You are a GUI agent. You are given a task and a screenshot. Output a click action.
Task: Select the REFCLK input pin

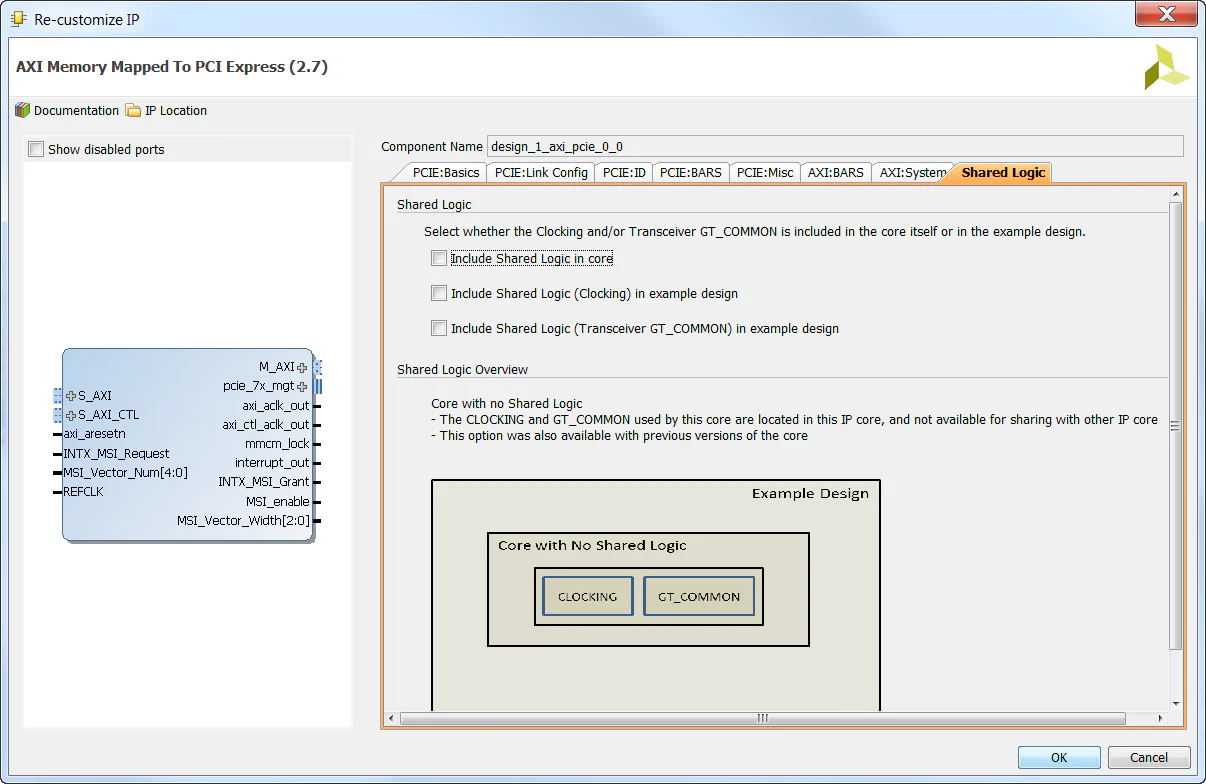click(82, 491)
